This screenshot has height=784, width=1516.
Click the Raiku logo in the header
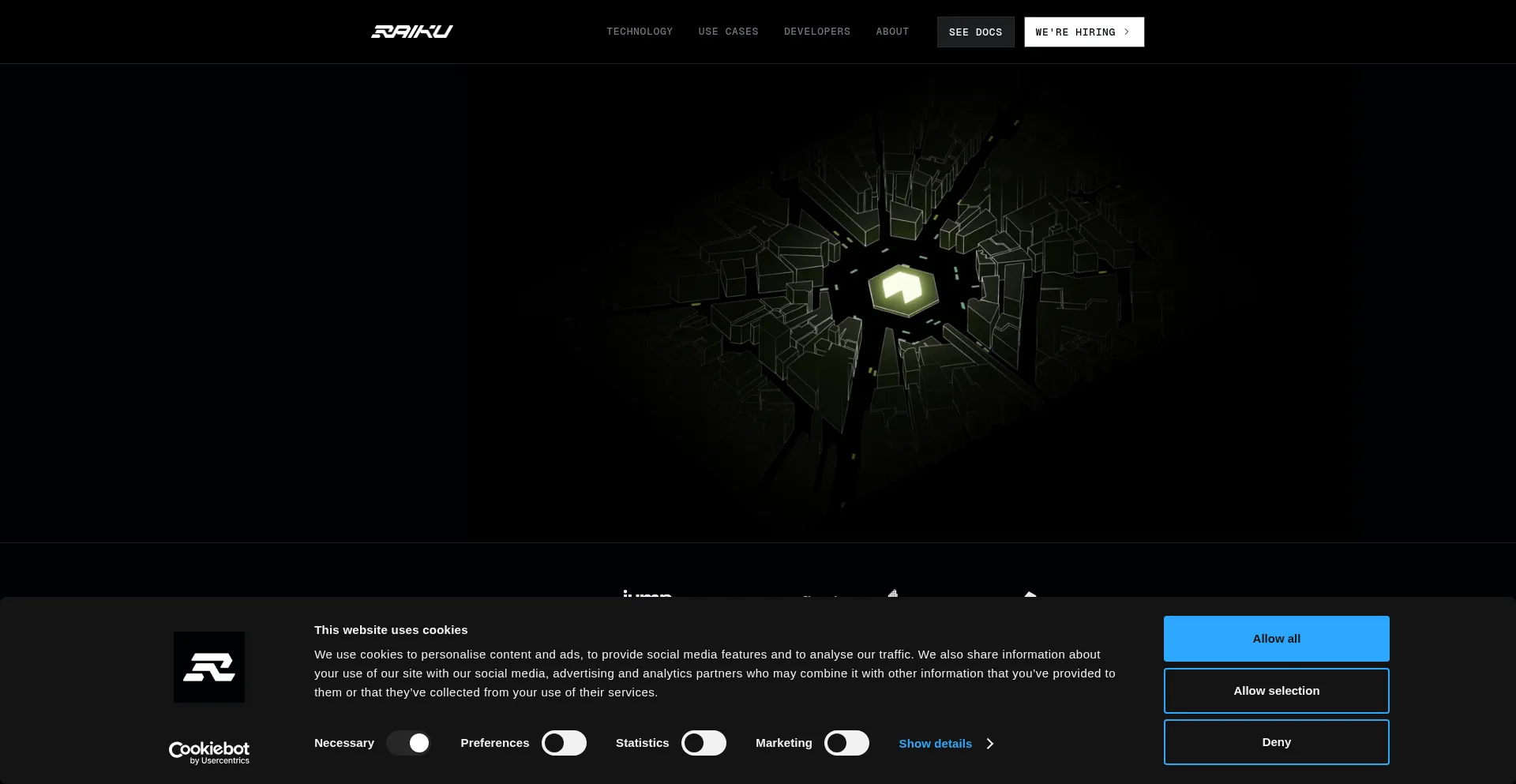pos(411,32)
